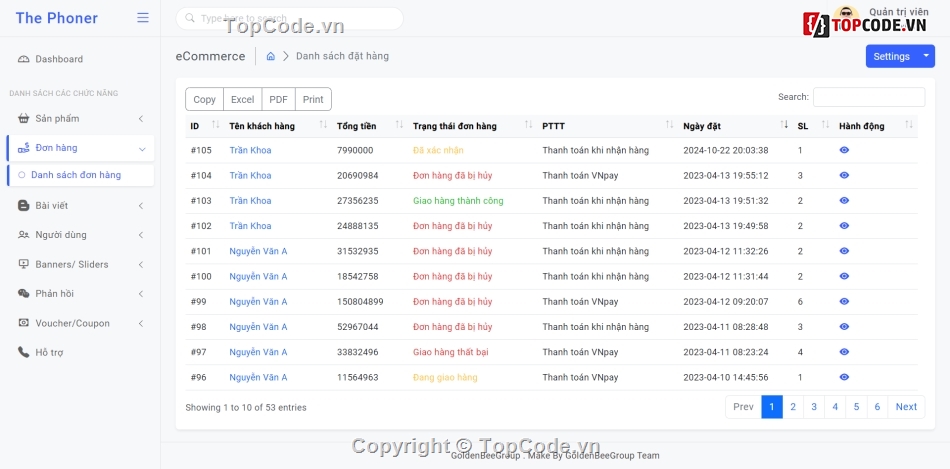This screenshot has width=950, height=469.
Task: Go to the Next page of orders
Action: [906, 407]
